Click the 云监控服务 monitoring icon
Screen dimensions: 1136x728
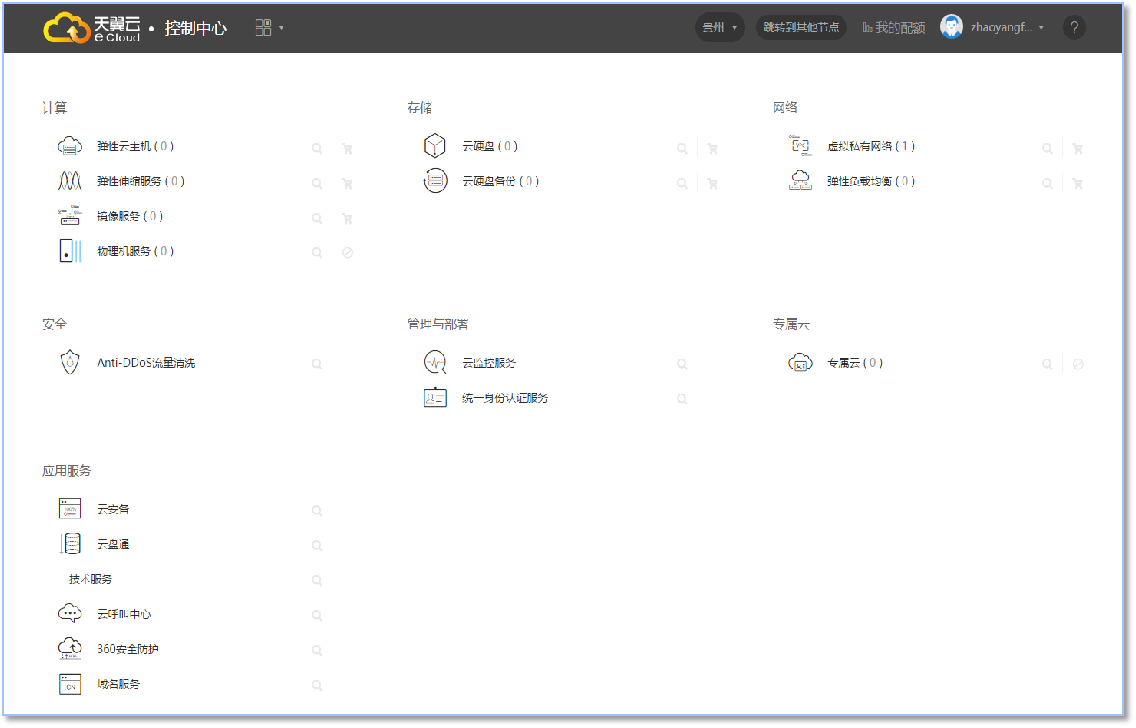click(x=434, y=363)
